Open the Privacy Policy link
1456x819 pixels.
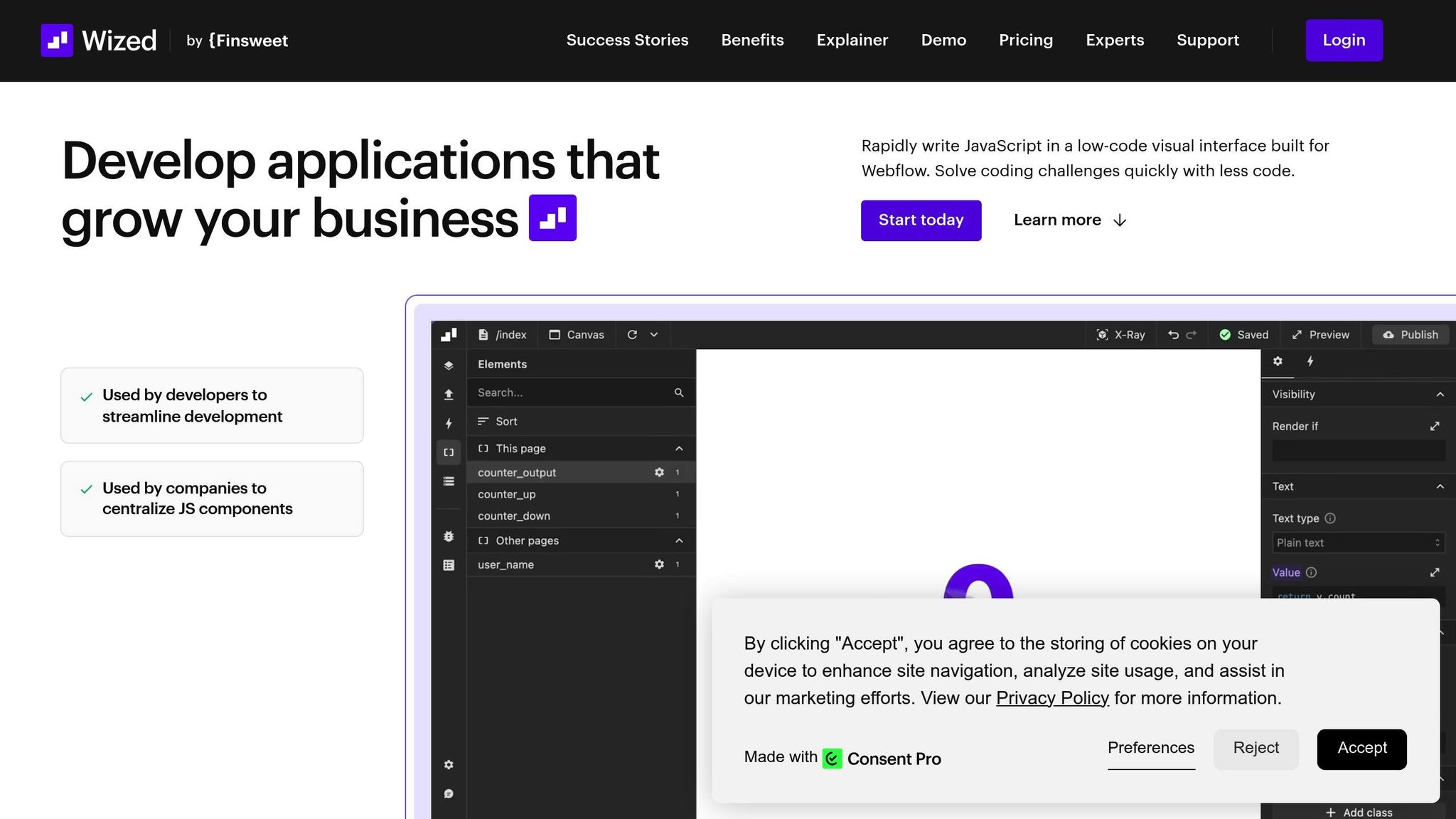click(x=1052, y=698)
